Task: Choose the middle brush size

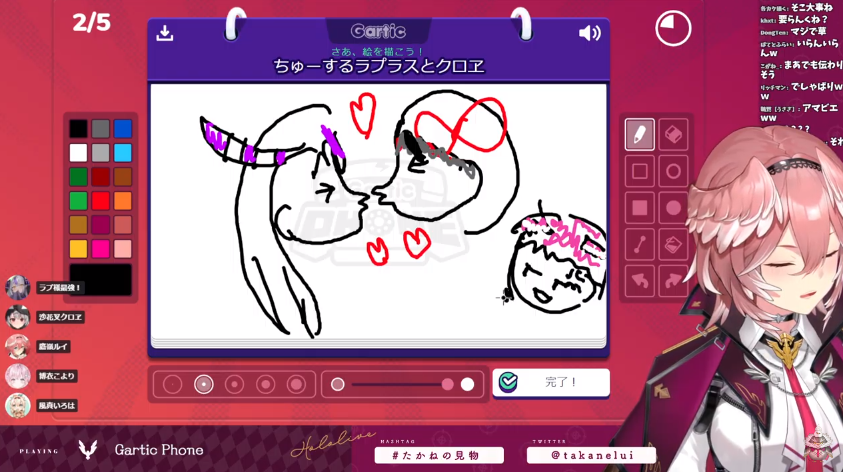Action: click(234, 384)
